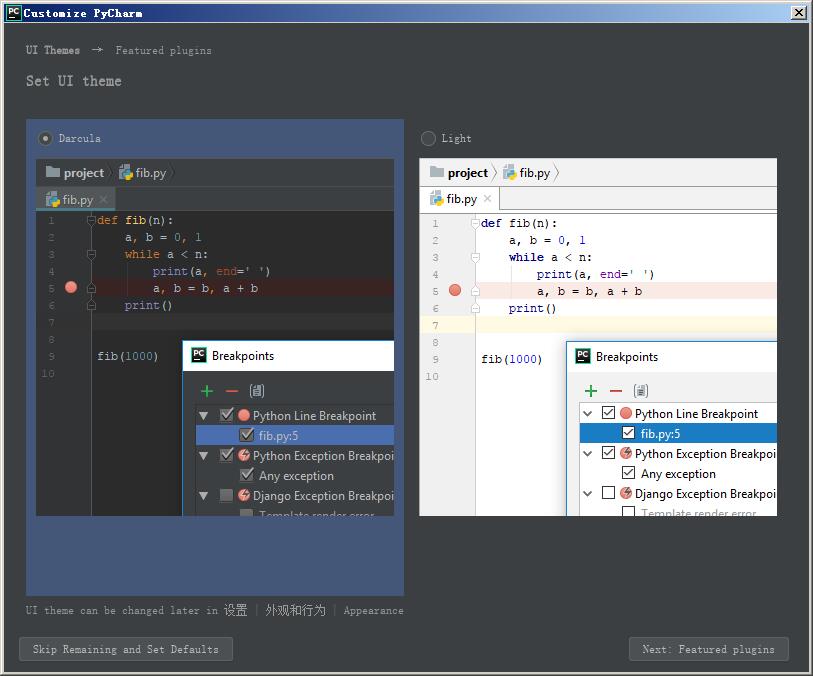Close the Customize PyCharm dialog
813x676 pixels.
point(798,12)
